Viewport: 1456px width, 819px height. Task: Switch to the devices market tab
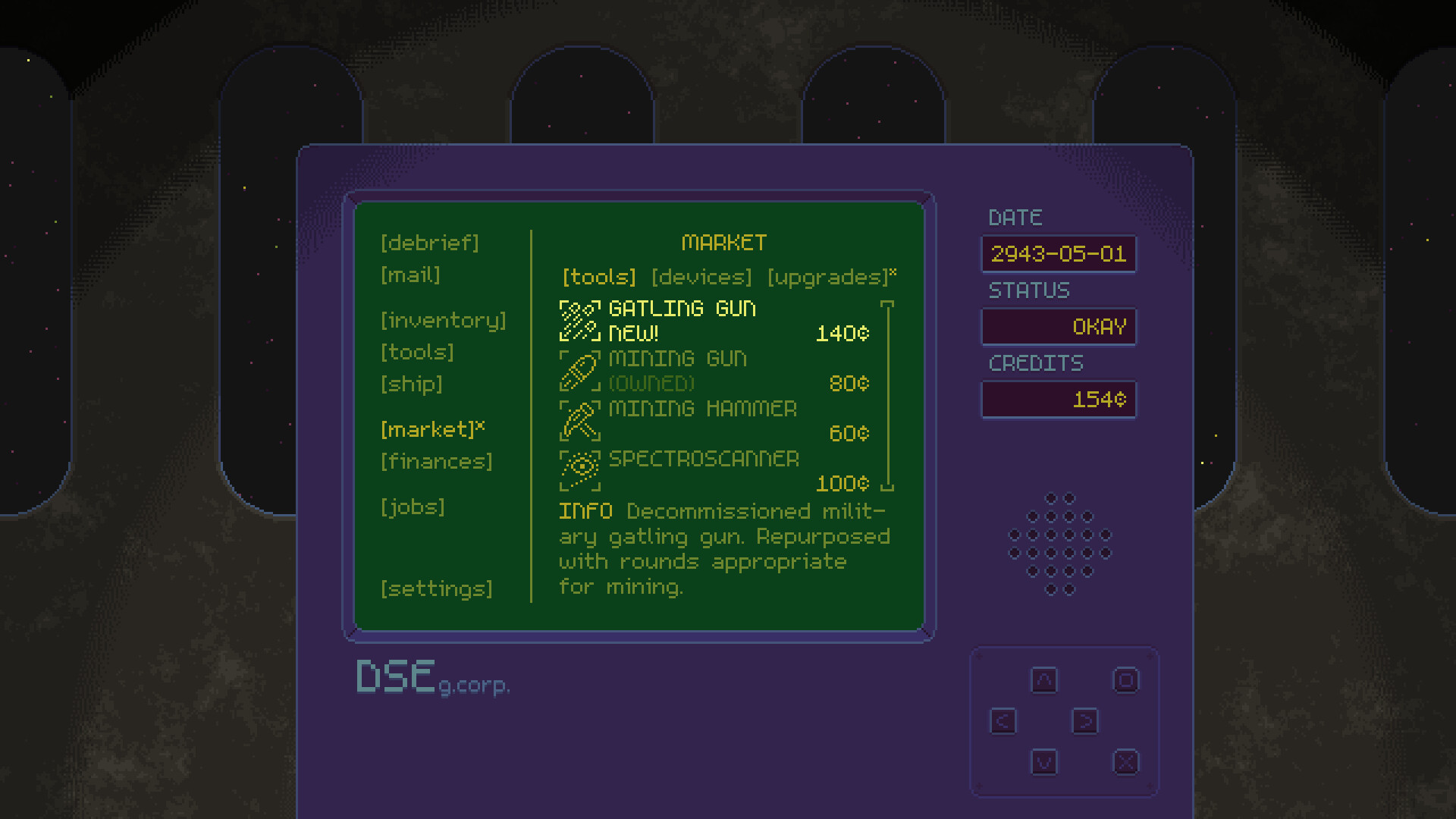coord(701,278)
